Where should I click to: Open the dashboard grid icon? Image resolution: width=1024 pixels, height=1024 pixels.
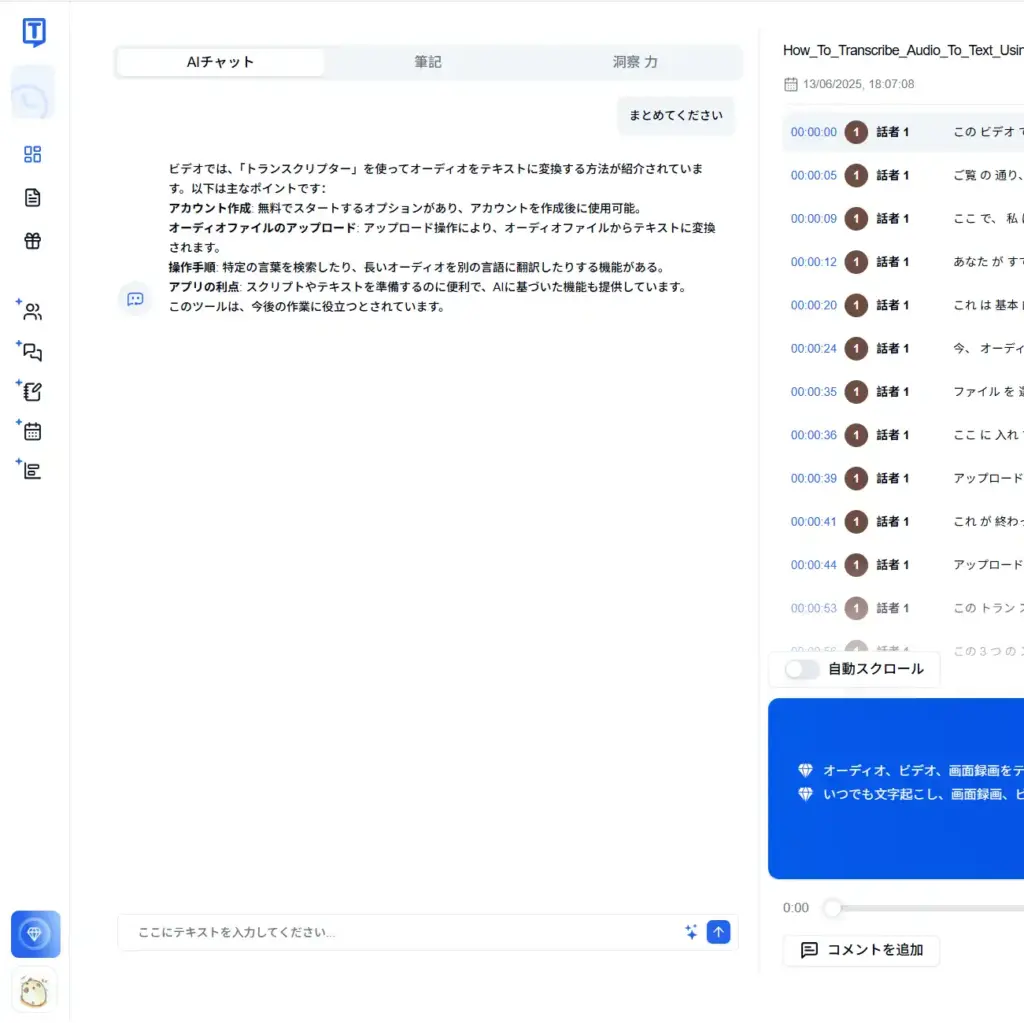coord(33,154)
